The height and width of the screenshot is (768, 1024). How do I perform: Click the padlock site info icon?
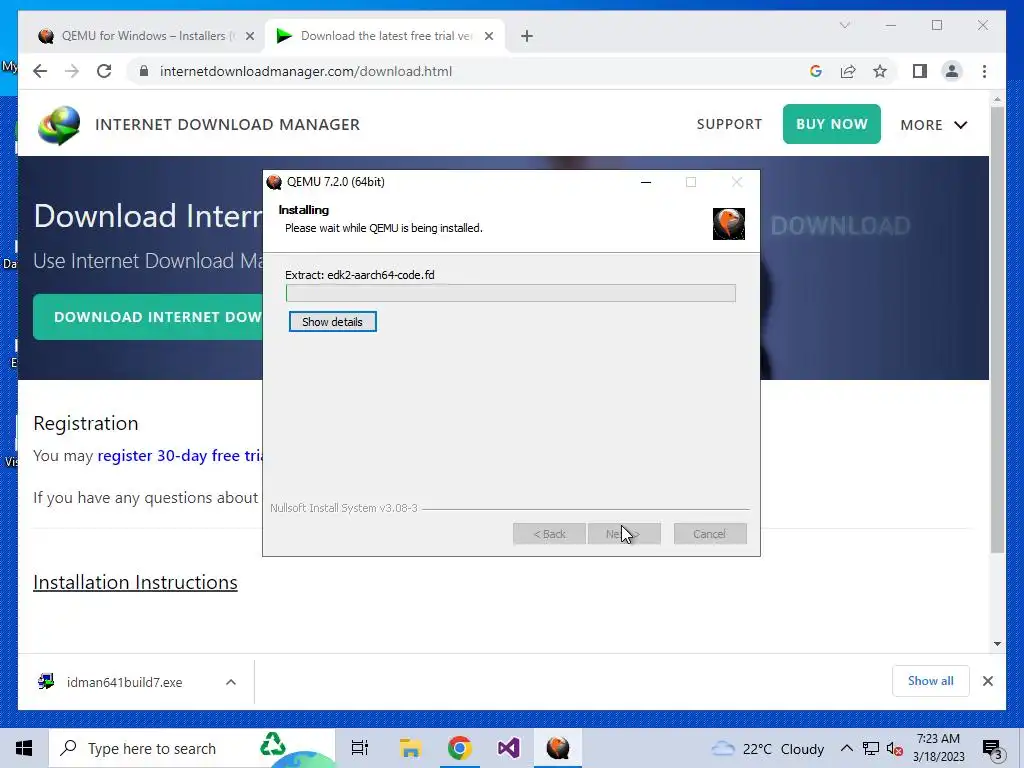pyautogui.click(x=144, y=71)
